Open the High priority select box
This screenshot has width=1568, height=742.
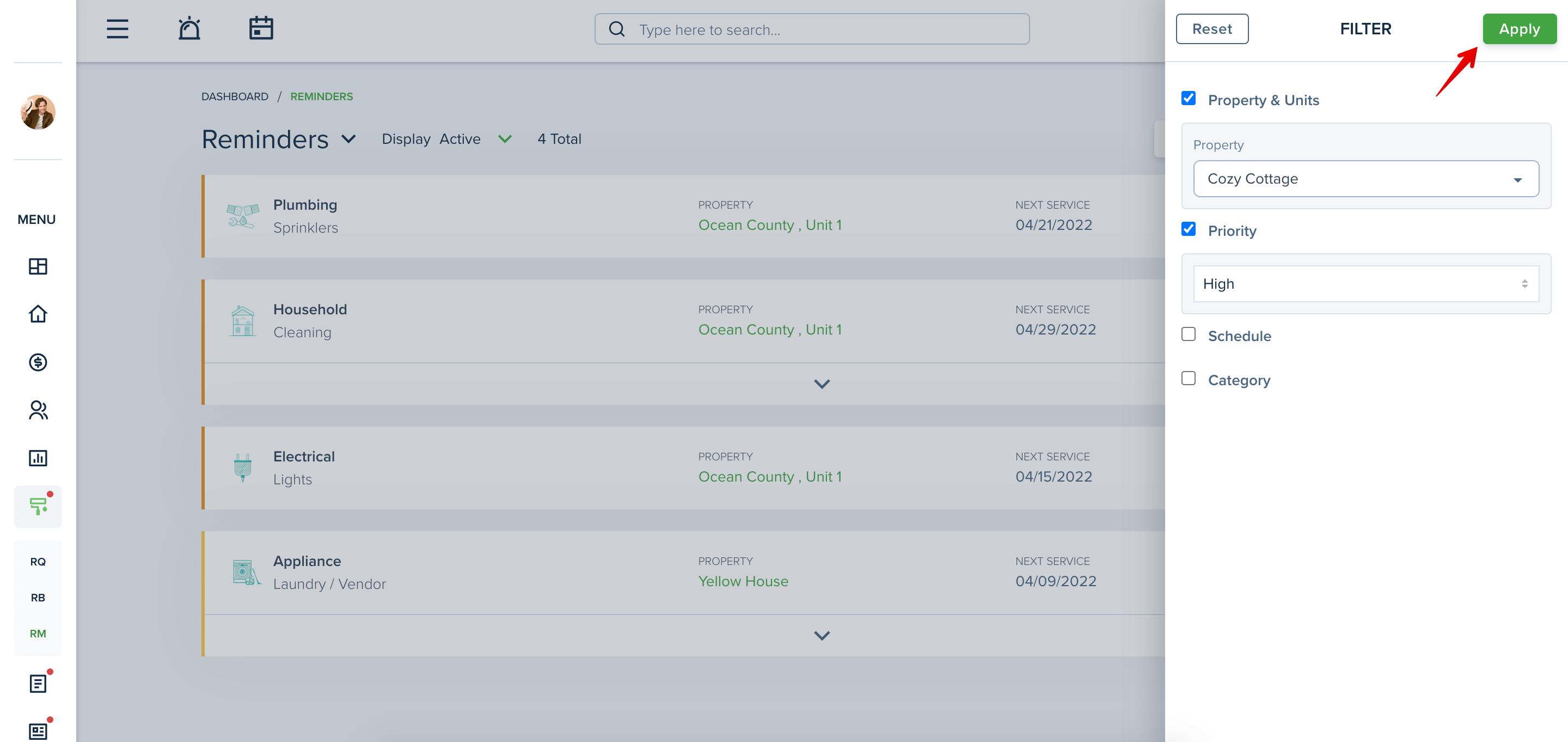click(x=1365, y=283)
